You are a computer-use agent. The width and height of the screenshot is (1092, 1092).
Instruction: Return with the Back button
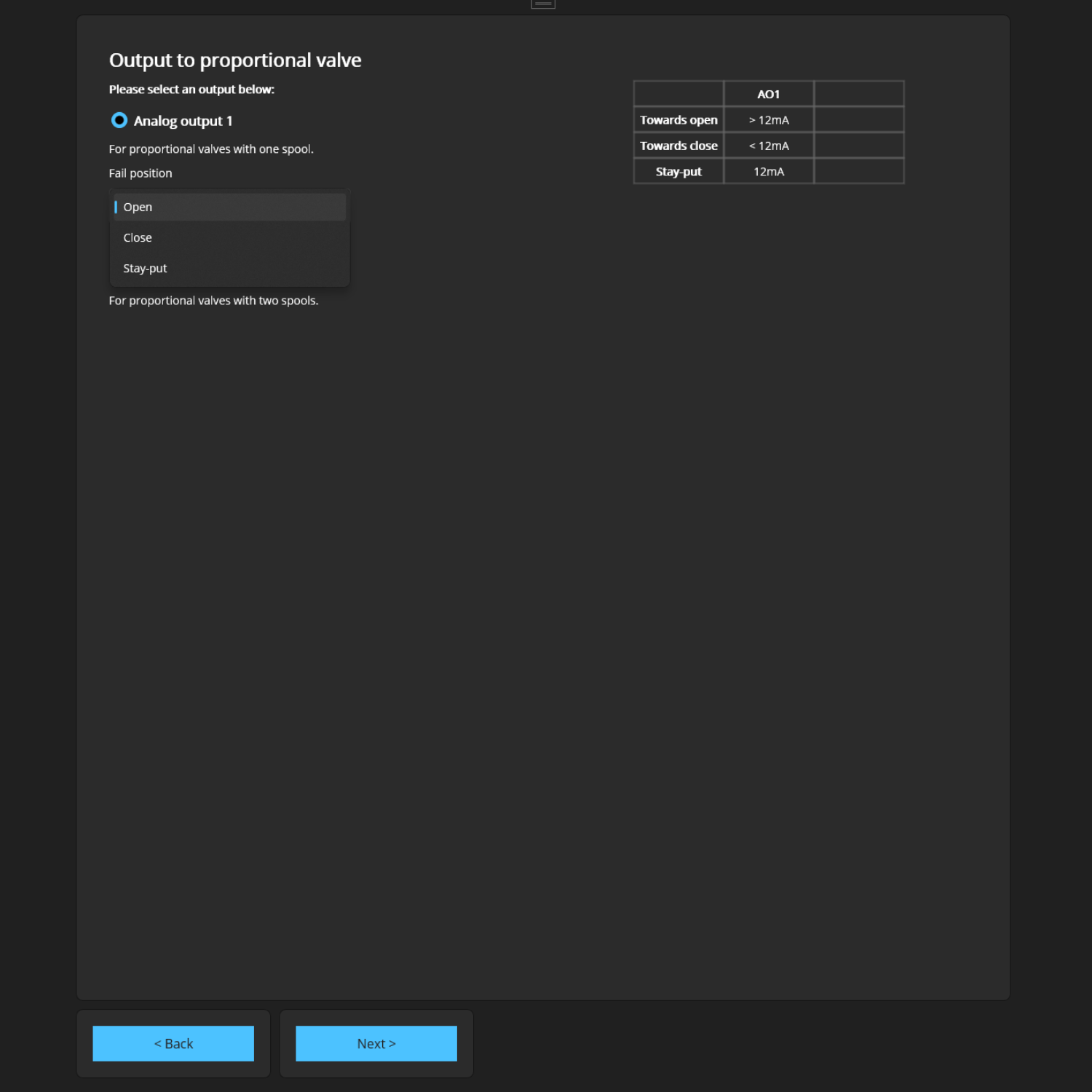tap(173, 1043)
